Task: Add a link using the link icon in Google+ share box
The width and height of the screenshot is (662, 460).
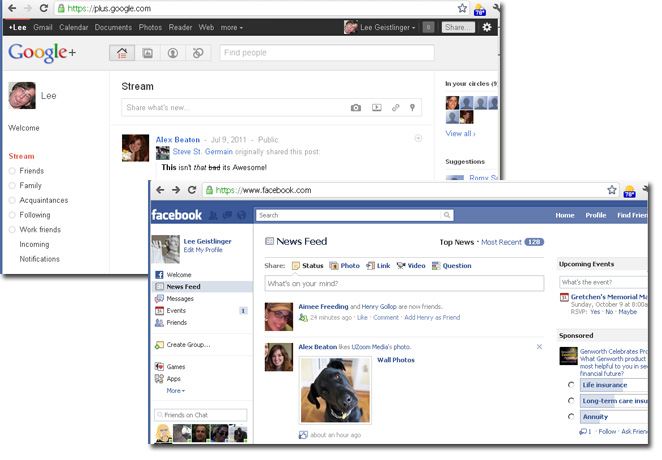Action: 396,108
